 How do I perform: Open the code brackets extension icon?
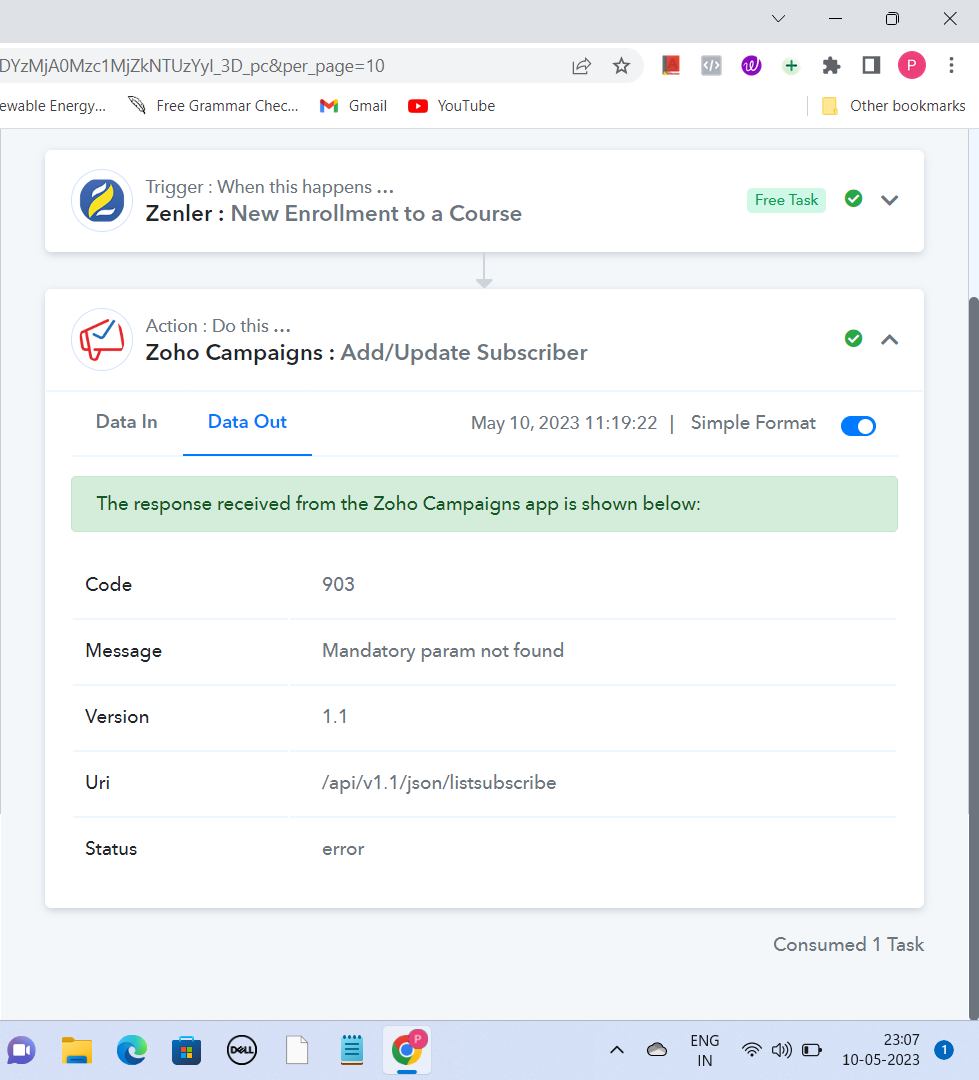[711, 65]
